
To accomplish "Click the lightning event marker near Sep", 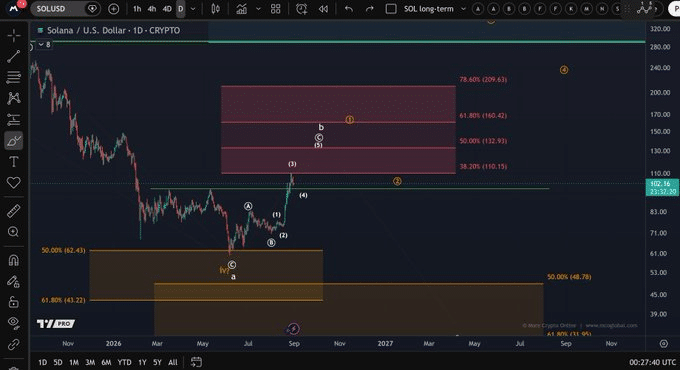I will coord(294,329).
